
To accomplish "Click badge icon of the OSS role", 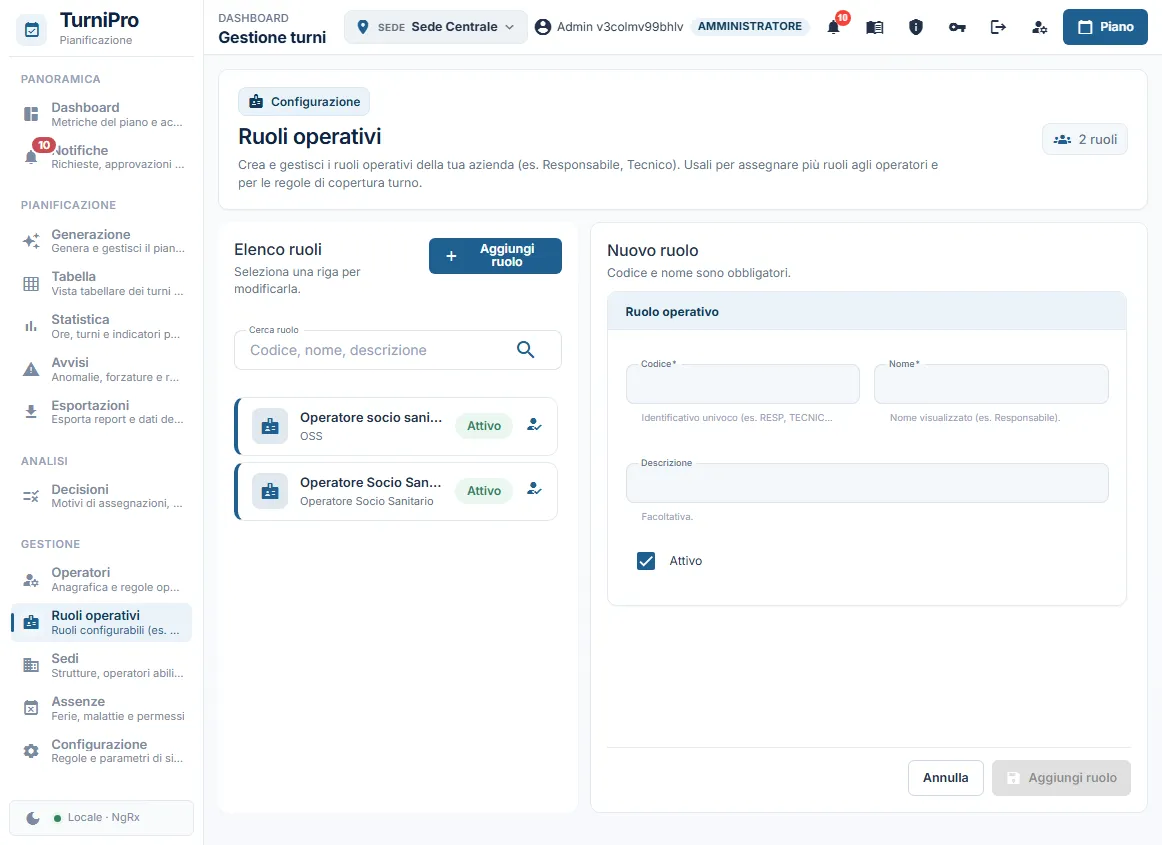I will (x=270, y=426).
